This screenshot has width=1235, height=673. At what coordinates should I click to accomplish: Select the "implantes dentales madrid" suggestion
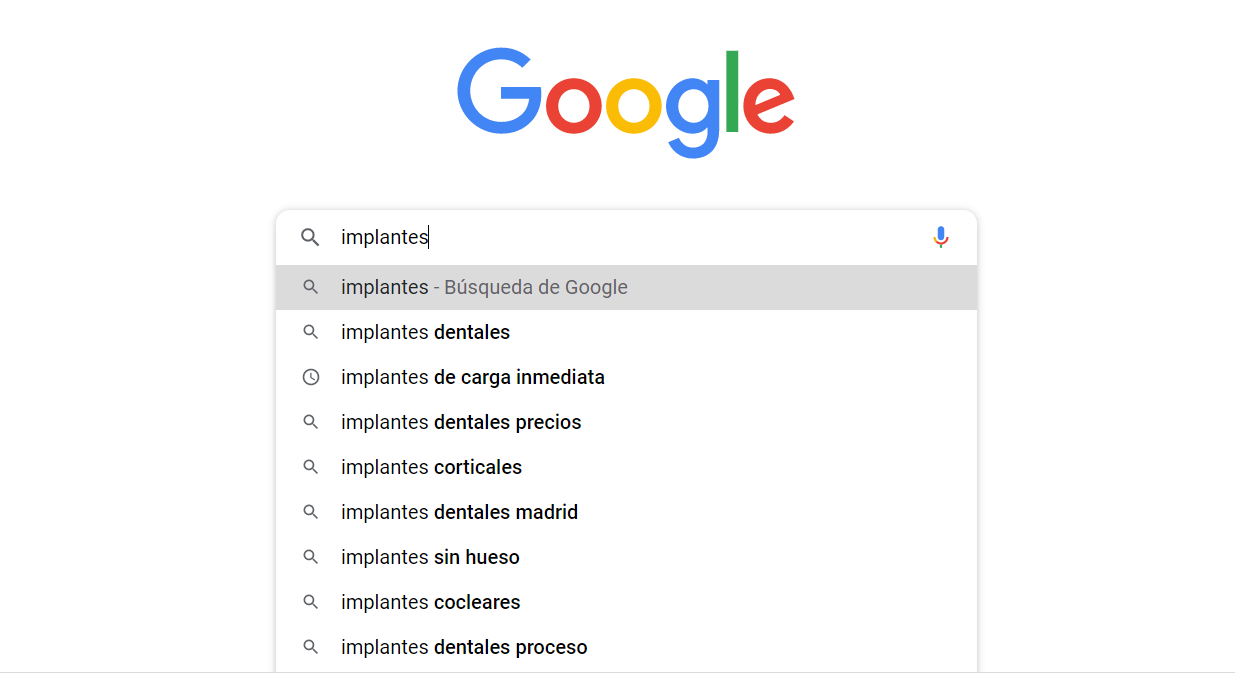[459, 512]
